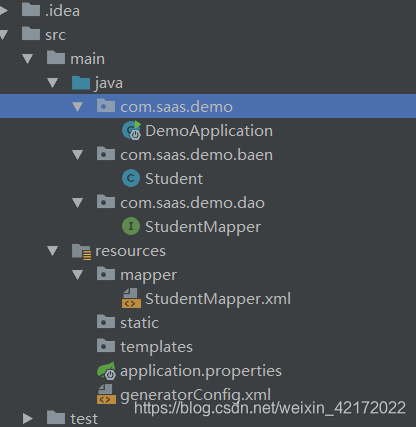
Task: Expand the test folder arrow
Action: pyautogui.click(x=28, y=419)
